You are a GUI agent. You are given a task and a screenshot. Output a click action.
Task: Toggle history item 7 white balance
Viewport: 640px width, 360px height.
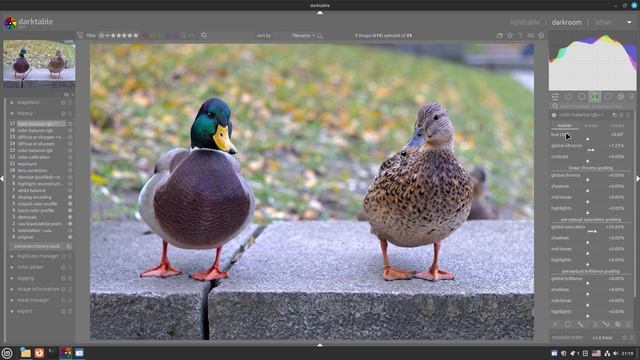(70, 191)
